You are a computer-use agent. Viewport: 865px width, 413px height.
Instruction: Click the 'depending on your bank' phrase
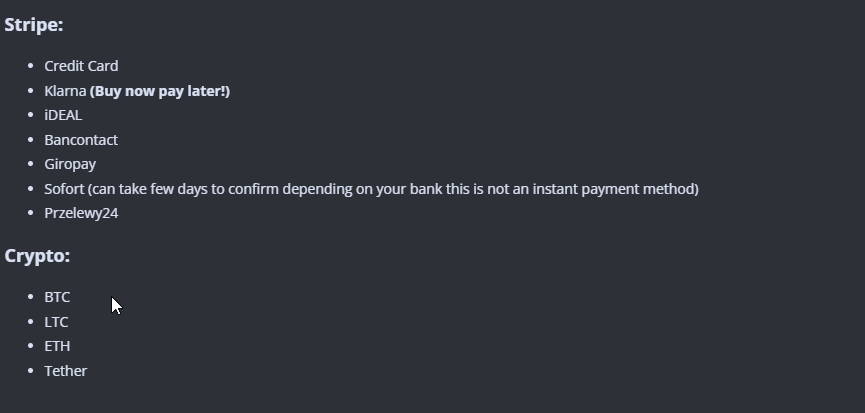(364, 189)
